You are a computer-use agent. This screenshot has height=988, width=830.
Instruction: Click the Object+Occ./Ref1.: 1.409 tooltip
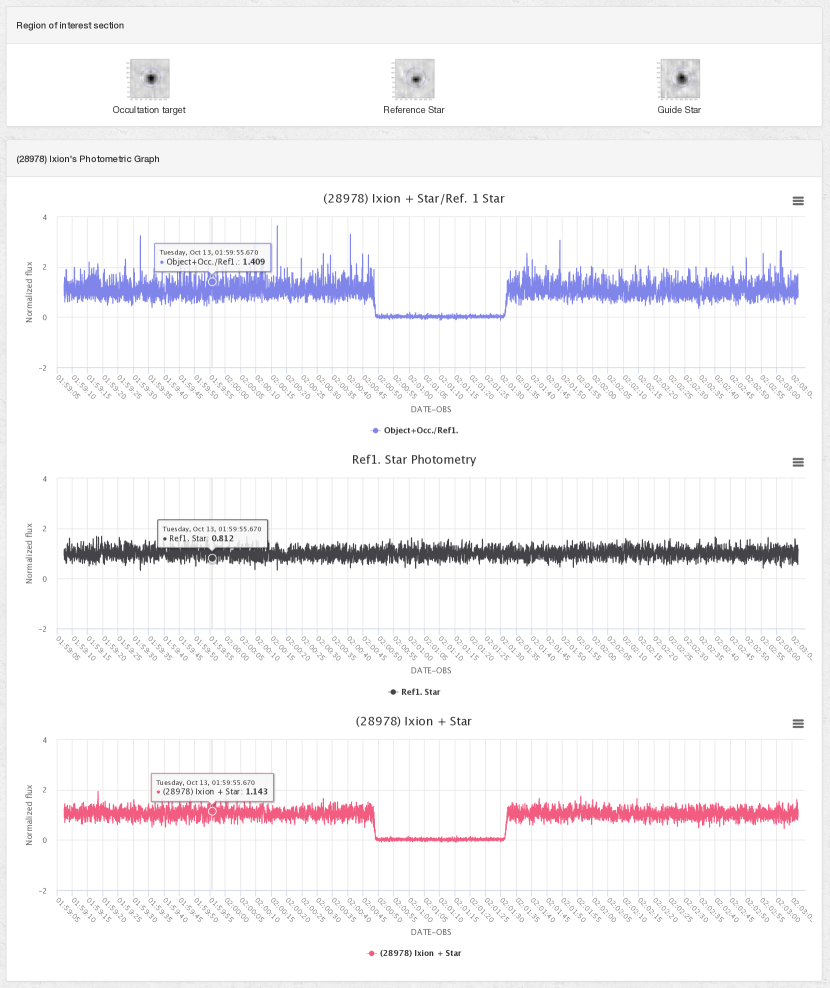212,257
